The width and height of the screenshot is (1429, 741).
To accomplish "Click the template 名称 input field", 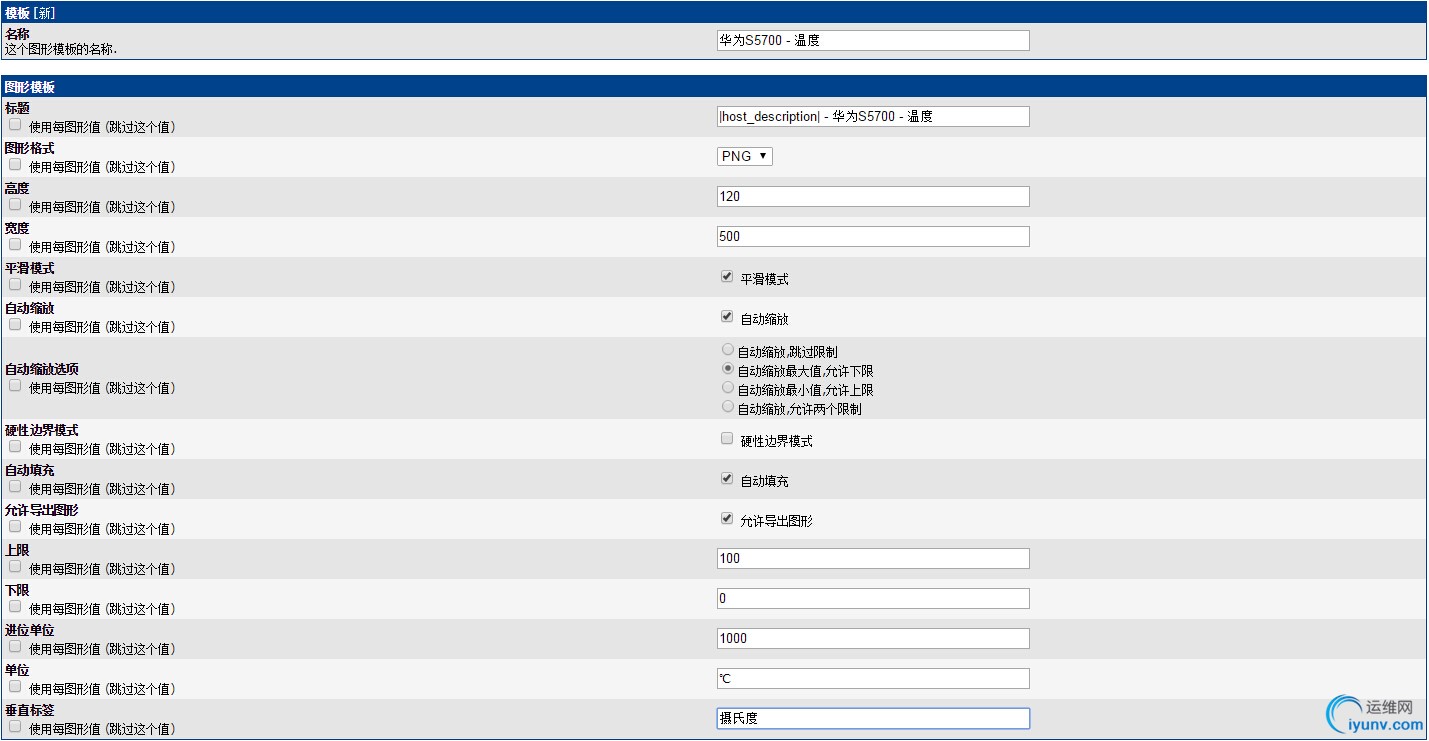I will pyautogui.click(x=873, y=41).
